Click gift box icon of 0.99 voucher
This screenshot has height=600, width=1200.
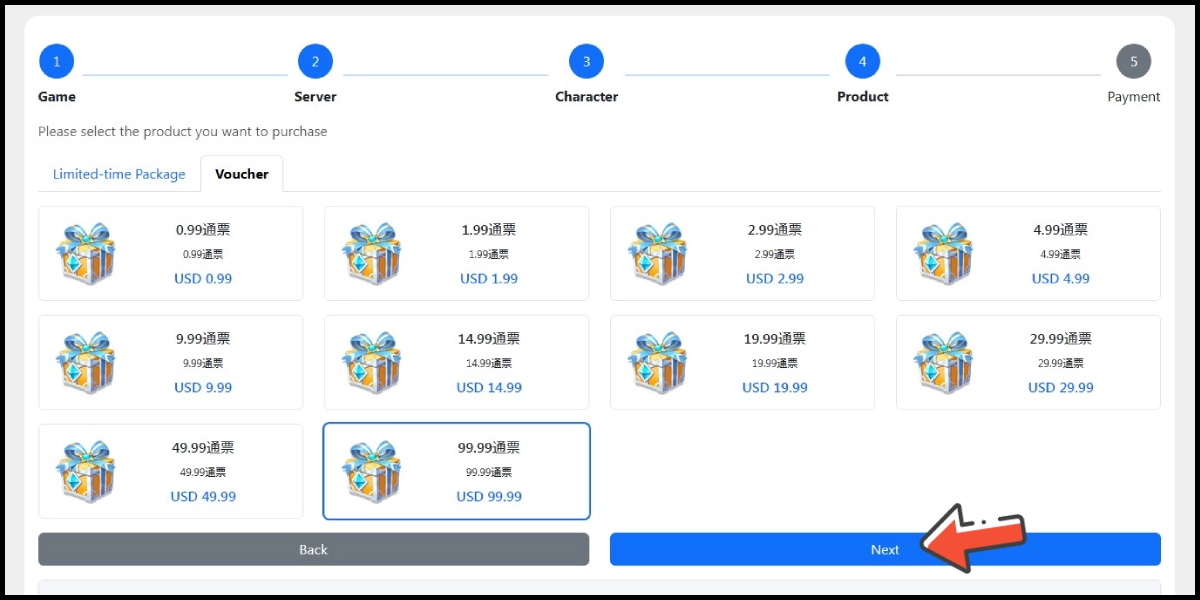click(86, 254)
